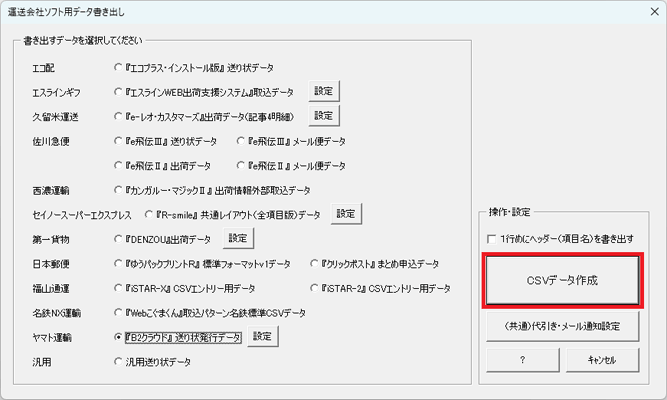
Task: Choose DENZOU出荷データ radio button
Action: (118, 239)
